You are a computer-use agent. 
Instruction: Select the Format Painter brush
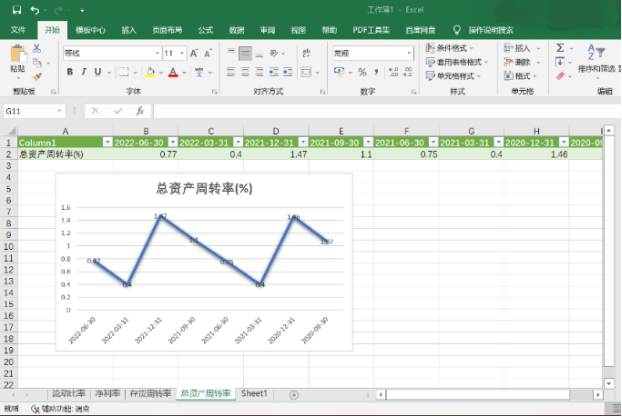coord(37,76)
